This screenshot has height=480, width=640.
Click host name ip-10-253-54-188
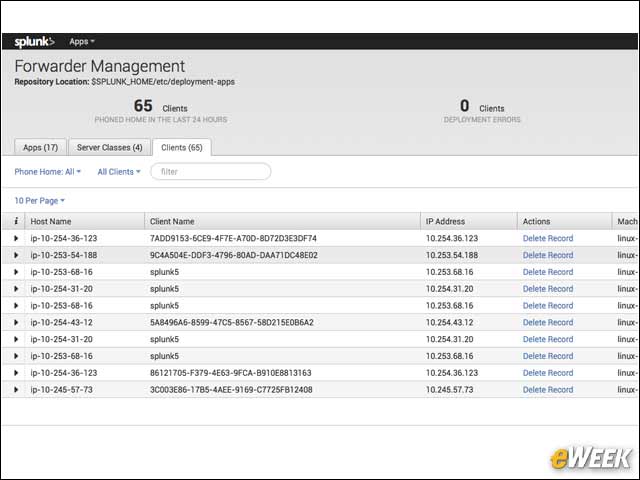(64, 255)
